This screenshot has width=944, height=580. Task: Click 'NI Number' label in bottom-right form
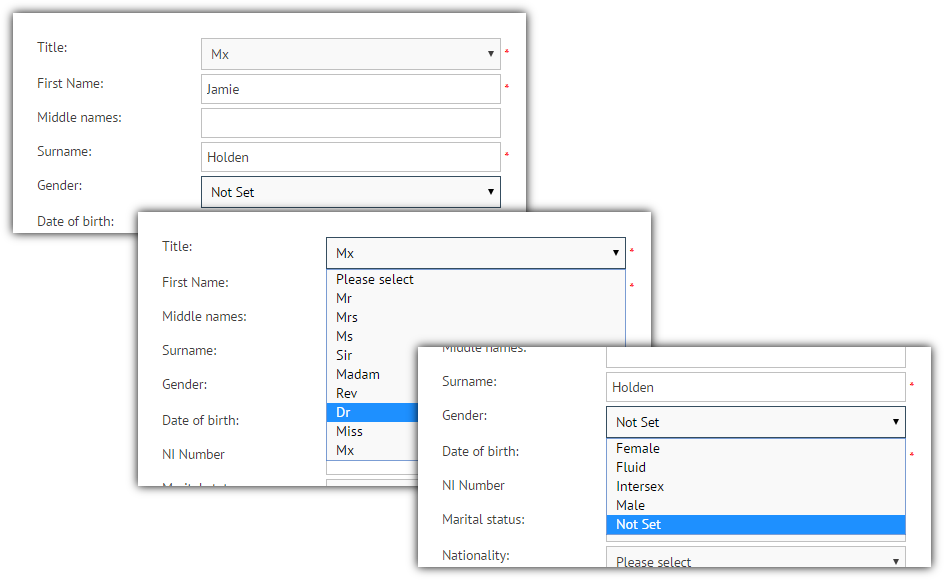[x=473, y=485]
